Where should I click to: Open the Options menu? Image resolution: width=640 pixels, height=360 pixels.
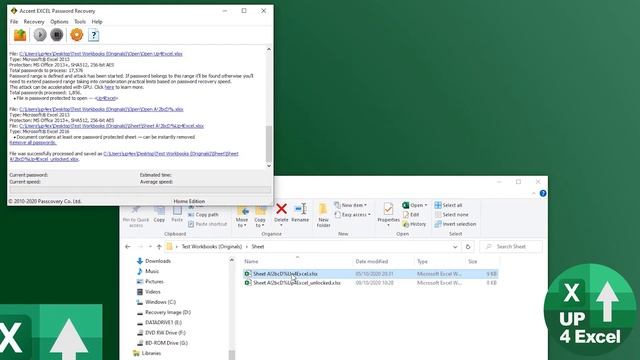pyautogui.click(x=59, y=22)
